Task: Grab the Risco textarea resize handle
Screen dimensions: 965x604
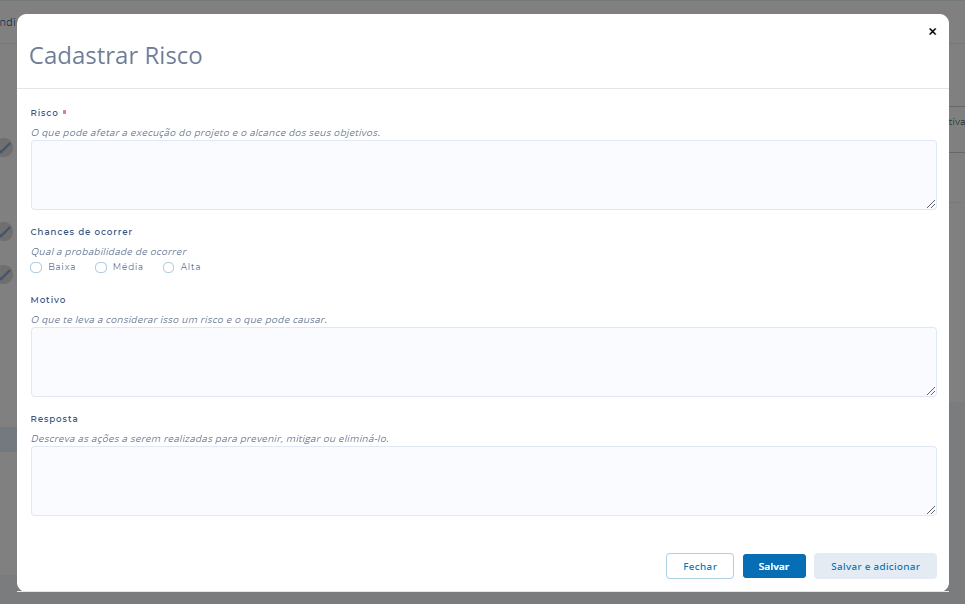Action: pos(930,203)
